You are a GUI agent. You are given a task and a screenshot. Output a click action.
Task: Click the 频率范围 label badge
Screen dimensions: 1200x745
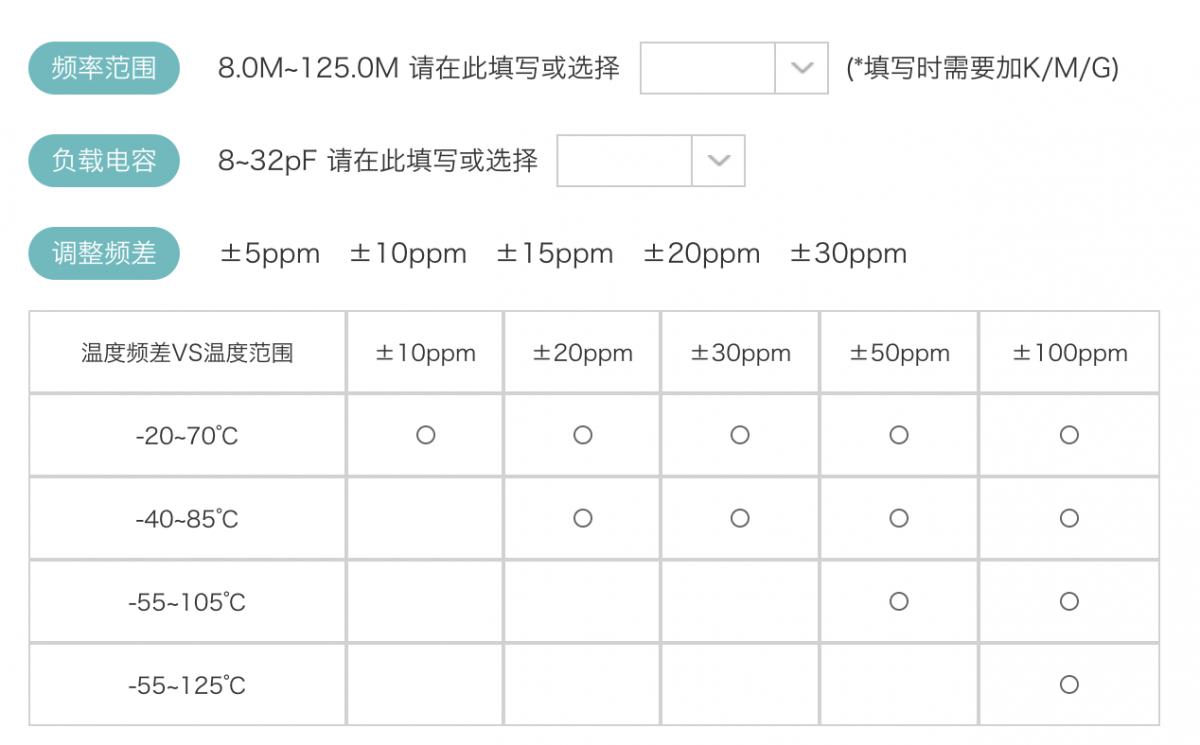(x=104, y=68)
